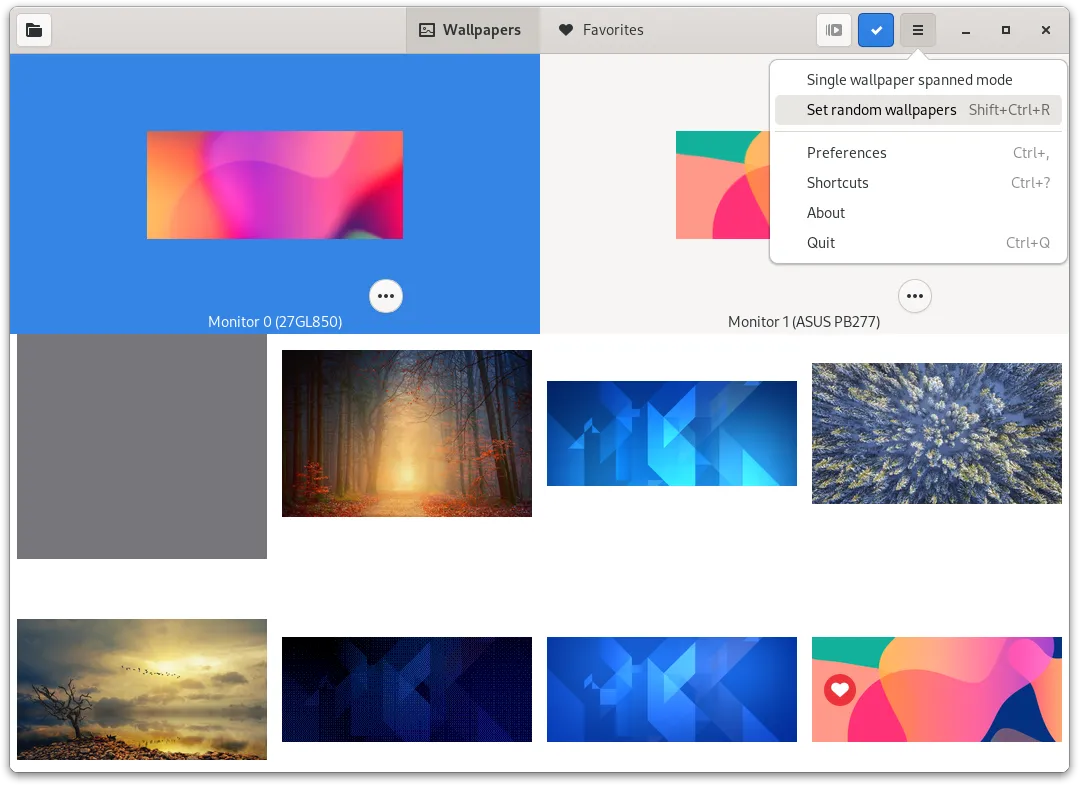1079x785 pixels.
Task: Toggle single wallpaper spanned mode
Action: pos(908,79)
